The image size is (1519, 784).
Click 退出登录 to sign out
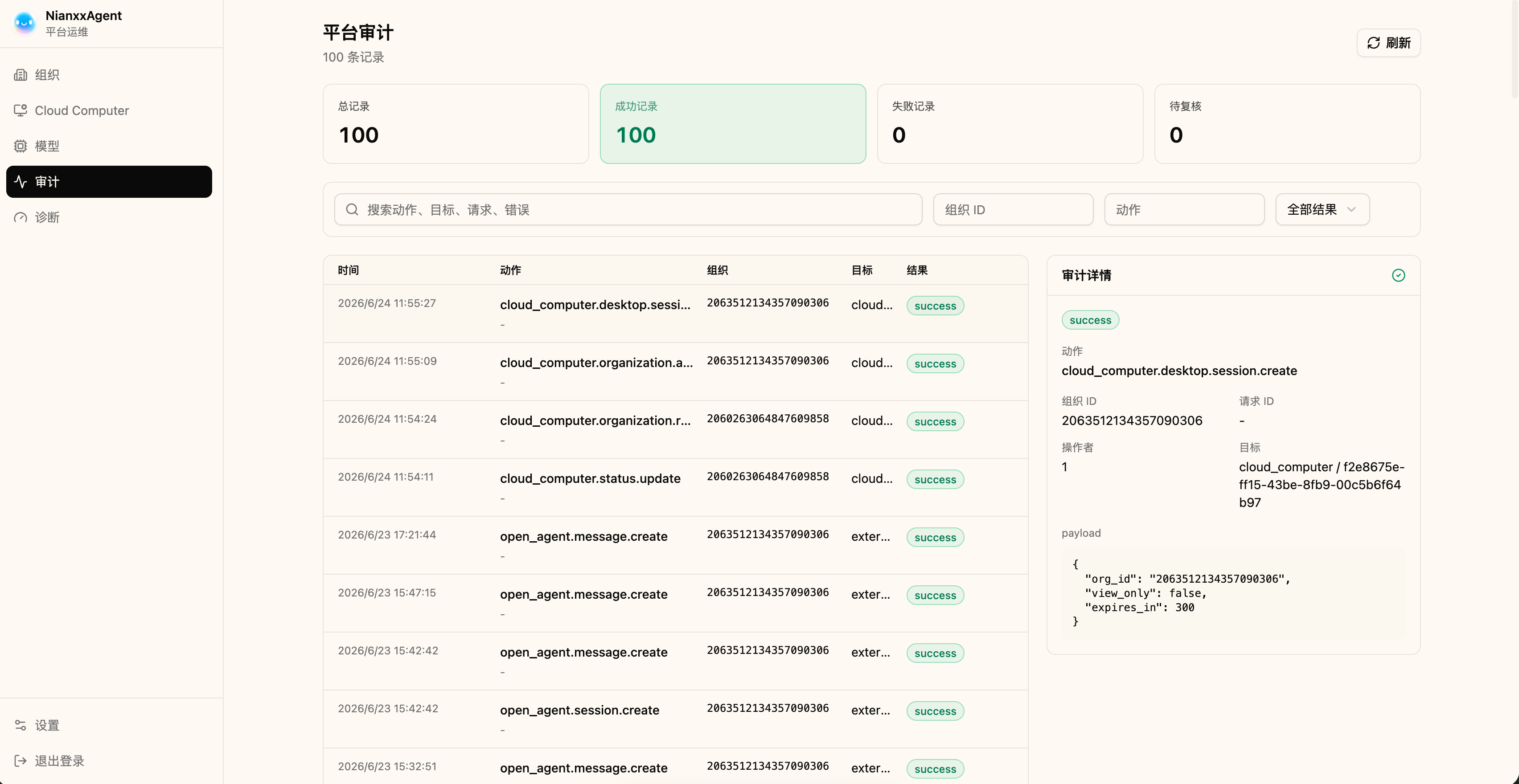point(109,760)
